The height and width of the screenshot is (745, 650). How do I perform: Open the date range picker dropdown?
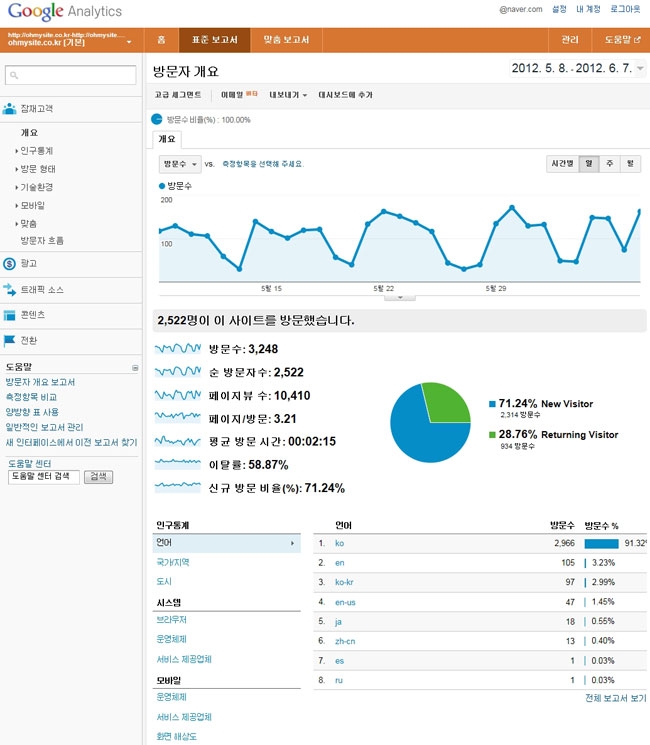(x=640, y=68)
